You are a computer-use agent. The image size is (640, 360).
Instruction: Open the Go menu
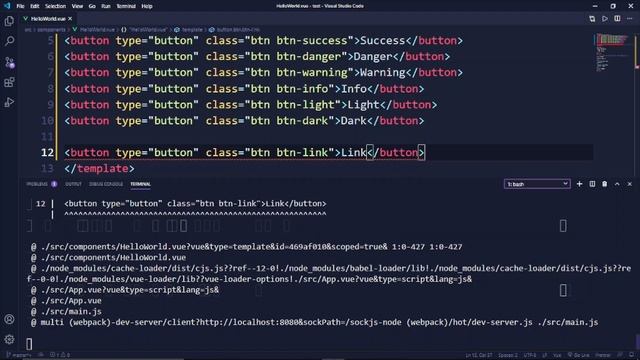point(92,6)
